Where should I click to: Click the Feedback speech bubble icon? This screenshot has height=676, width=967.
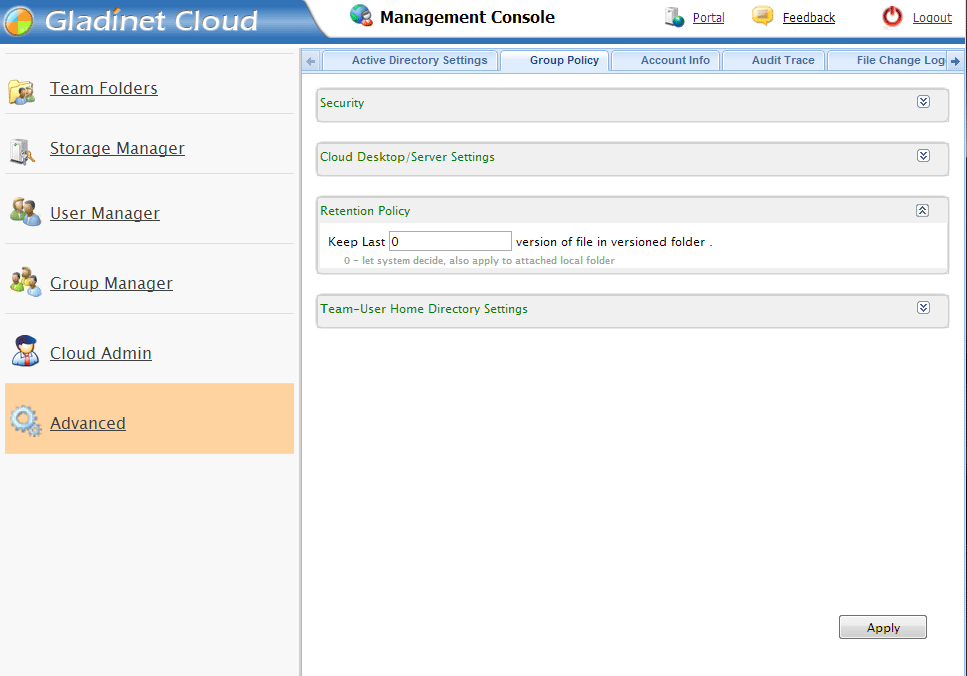pyautogui.click(x=762, y=16)
